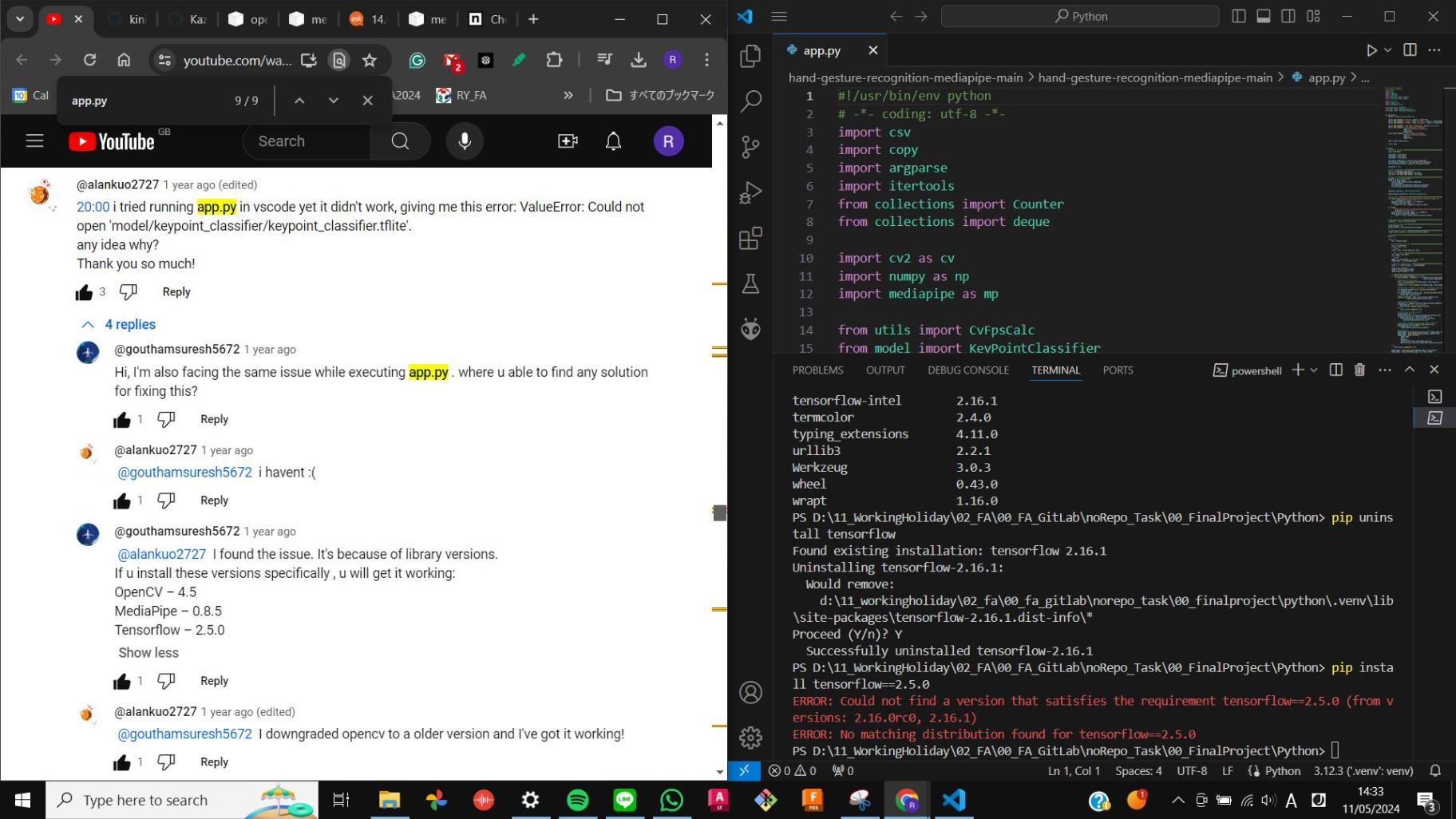Switch to DEBUG CONSOLE tab
1456x819 pixels.
(x=967, y=370)
